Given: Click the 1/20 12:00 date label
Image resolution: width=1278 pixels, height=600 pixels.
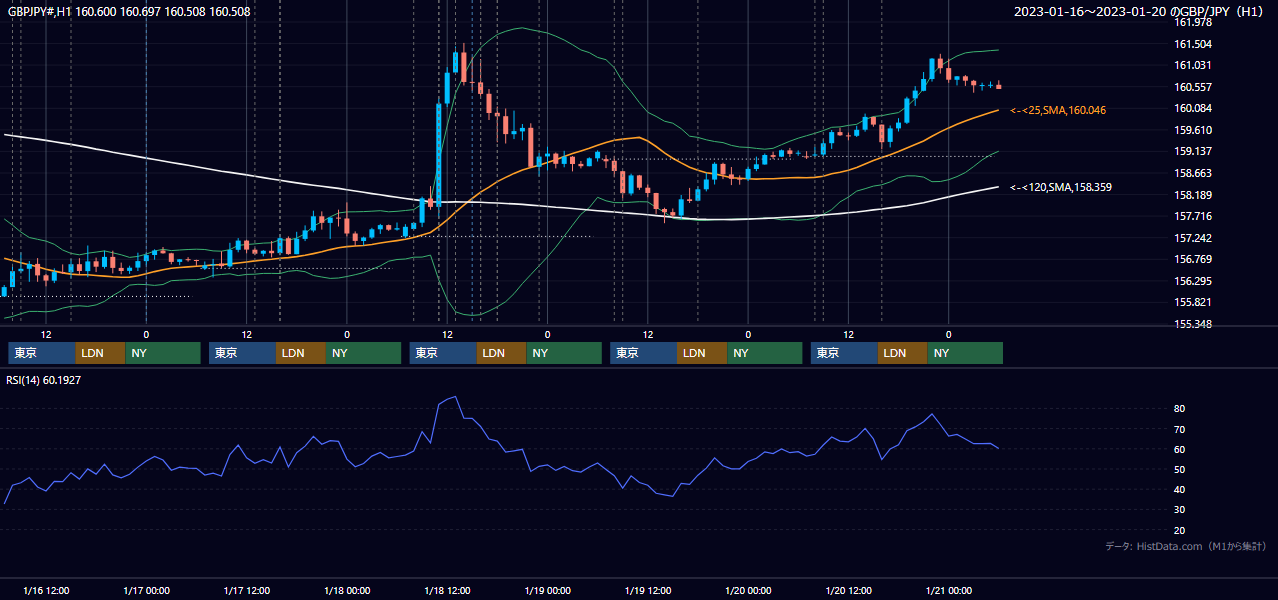Looking at the screenshot, I should tap(849, 590).
